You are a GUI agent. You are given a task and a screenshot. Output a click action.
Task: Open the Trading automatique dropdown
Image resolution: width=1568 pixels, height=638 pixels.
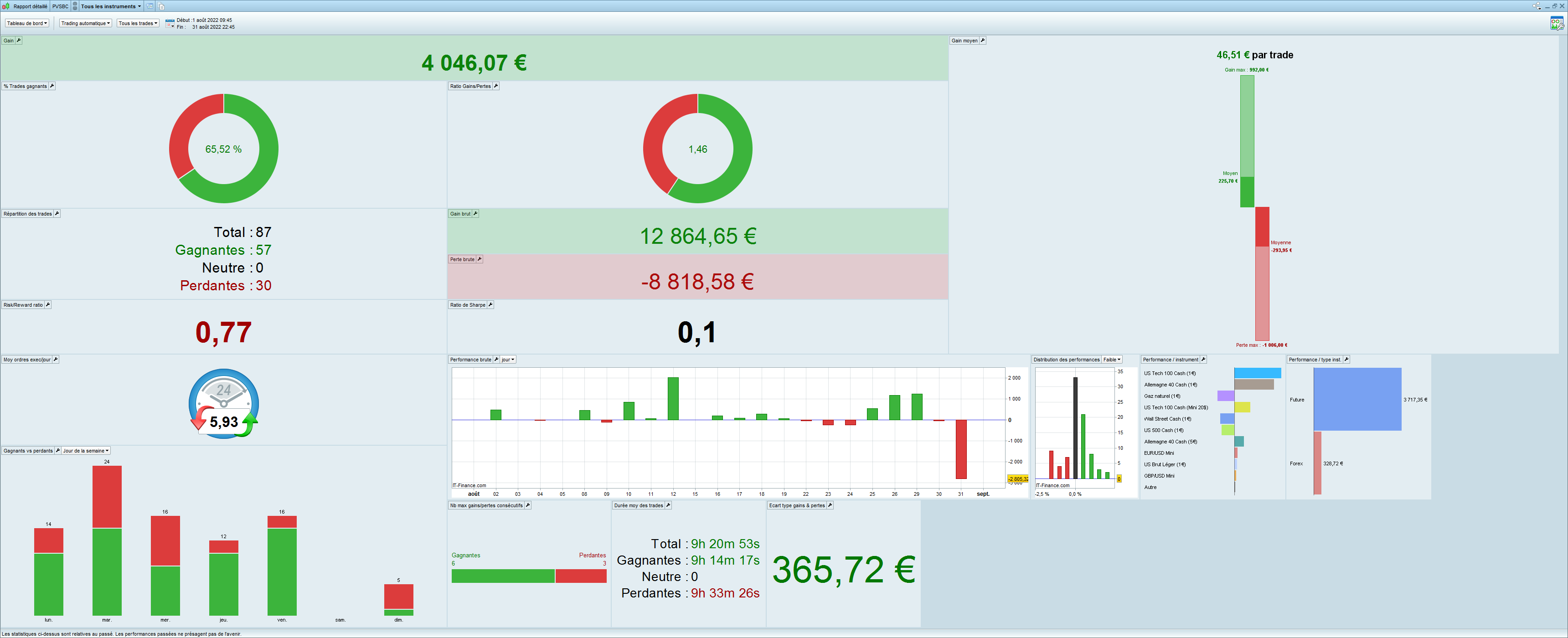coord(85,23)
